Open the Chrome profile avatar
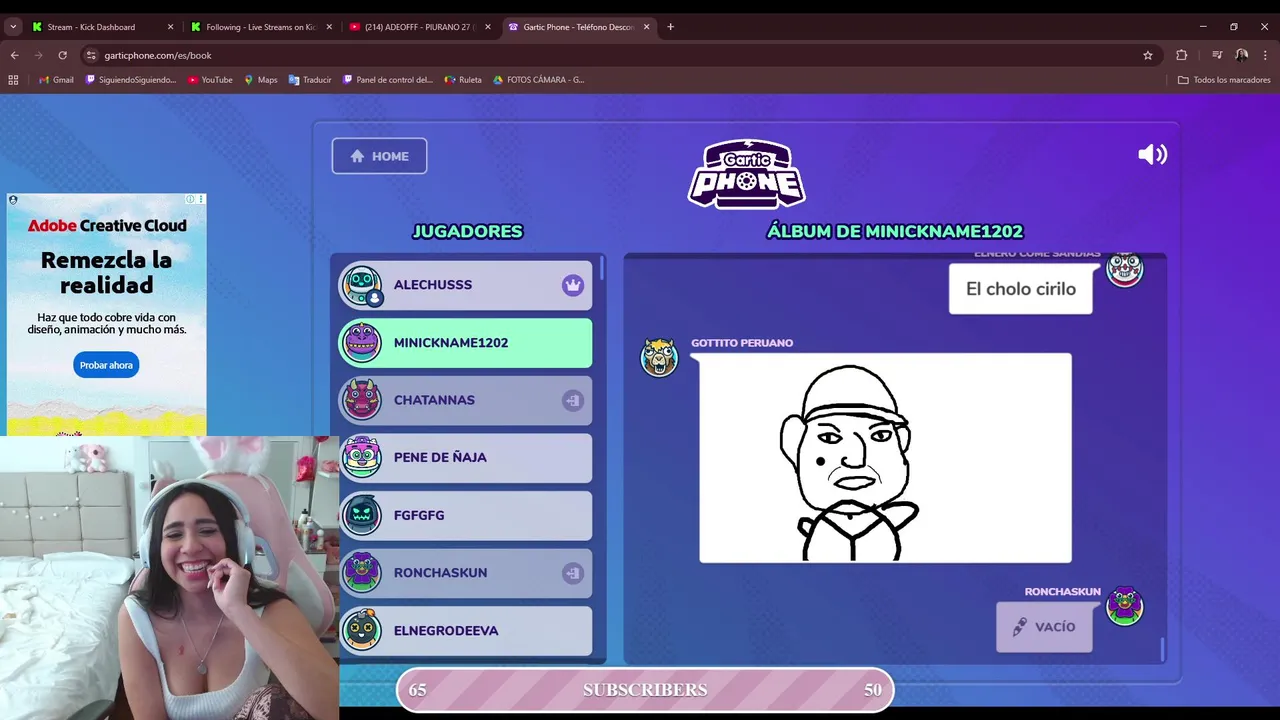The height and width of the screenshot is (720, 1280). point(1241,55)
